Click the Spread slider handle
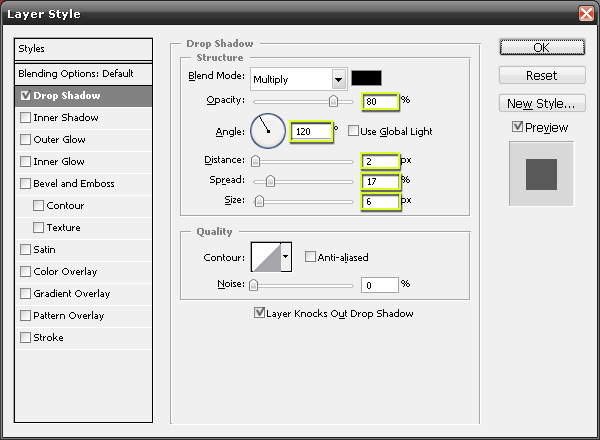The image size is (600, 440). tap(270, 181)
